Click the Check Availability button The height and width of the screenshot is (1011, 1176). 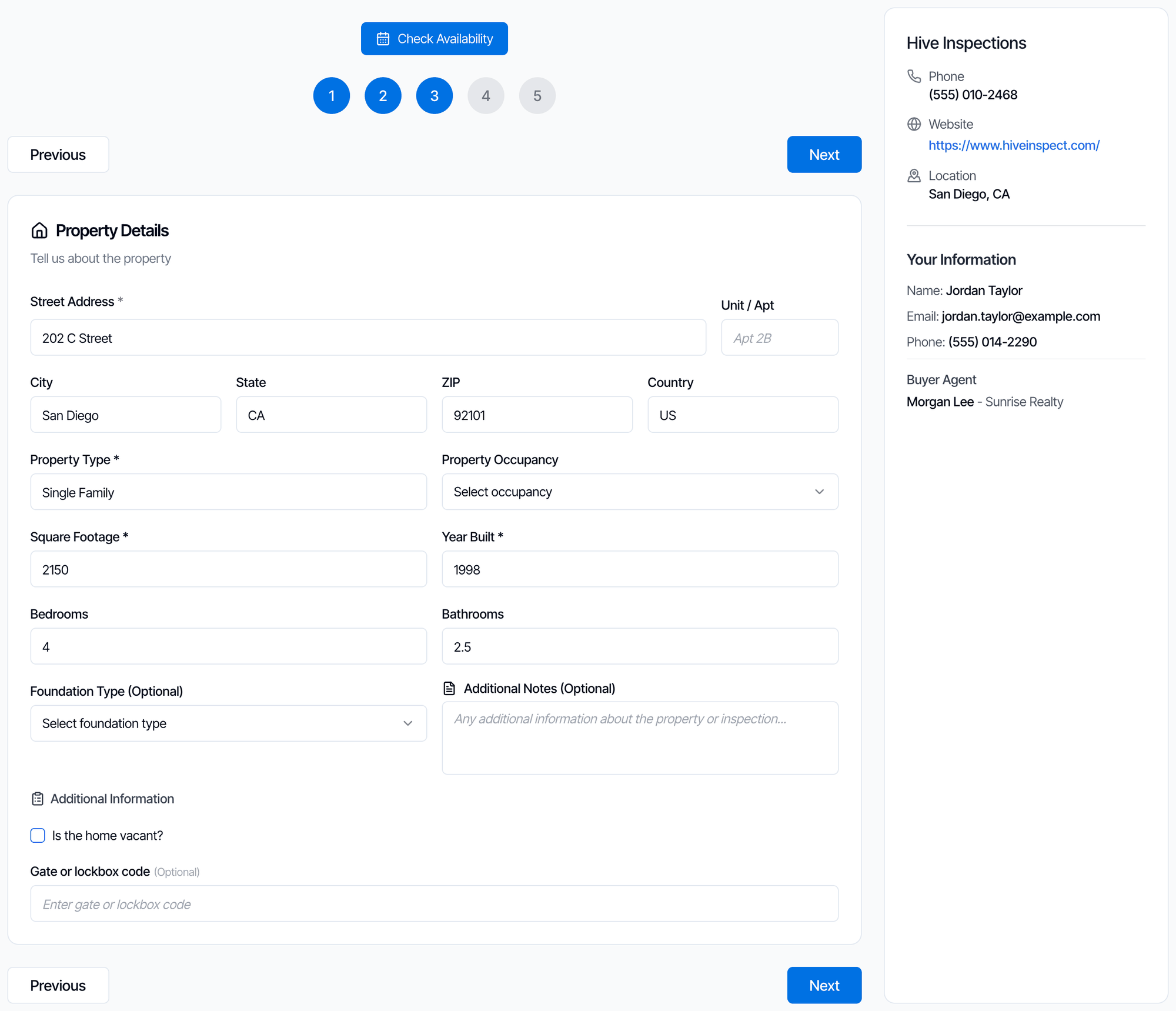click(x=435, y=39)
